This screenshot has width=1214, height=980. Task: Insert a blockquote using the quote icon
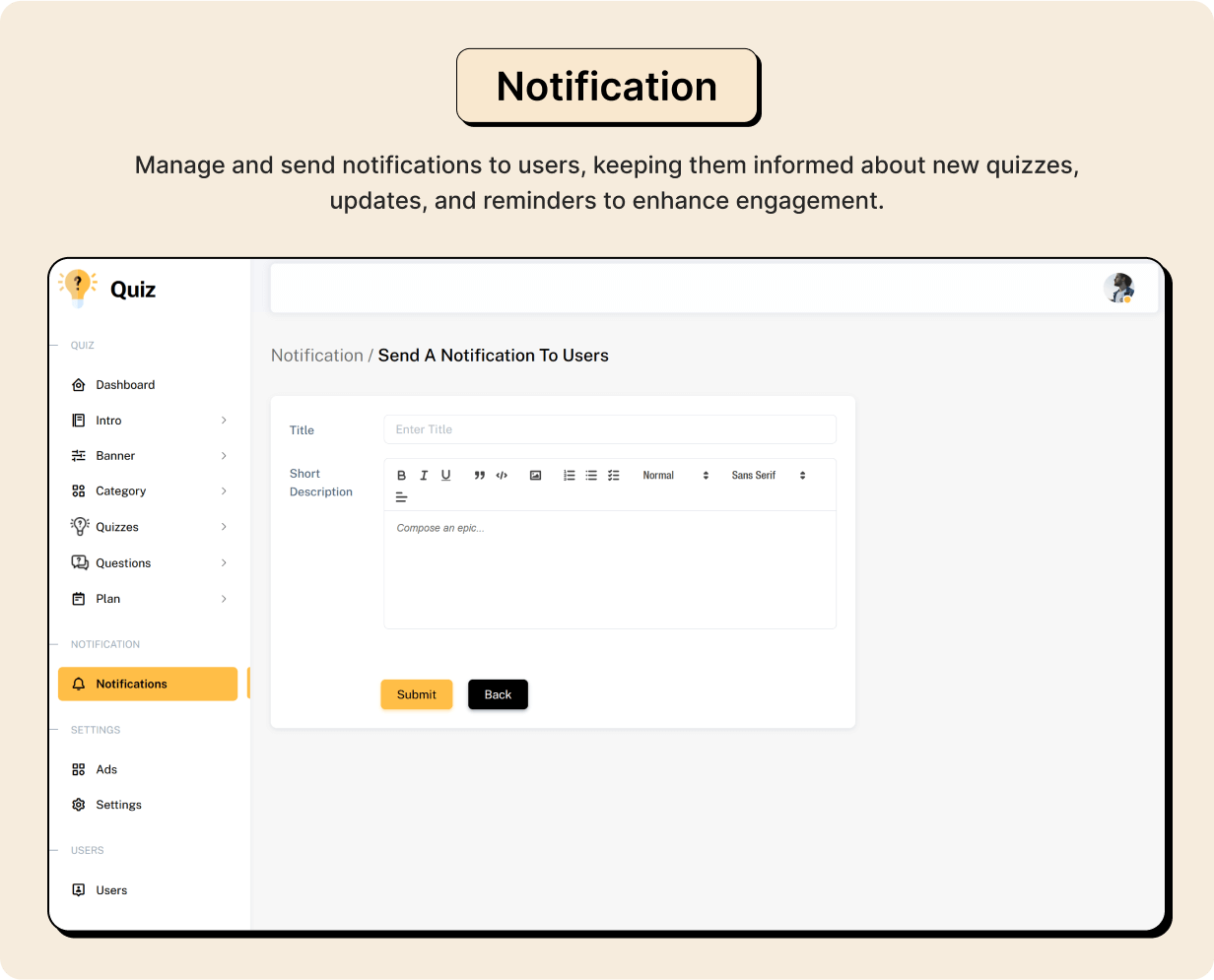pos(480,476)
